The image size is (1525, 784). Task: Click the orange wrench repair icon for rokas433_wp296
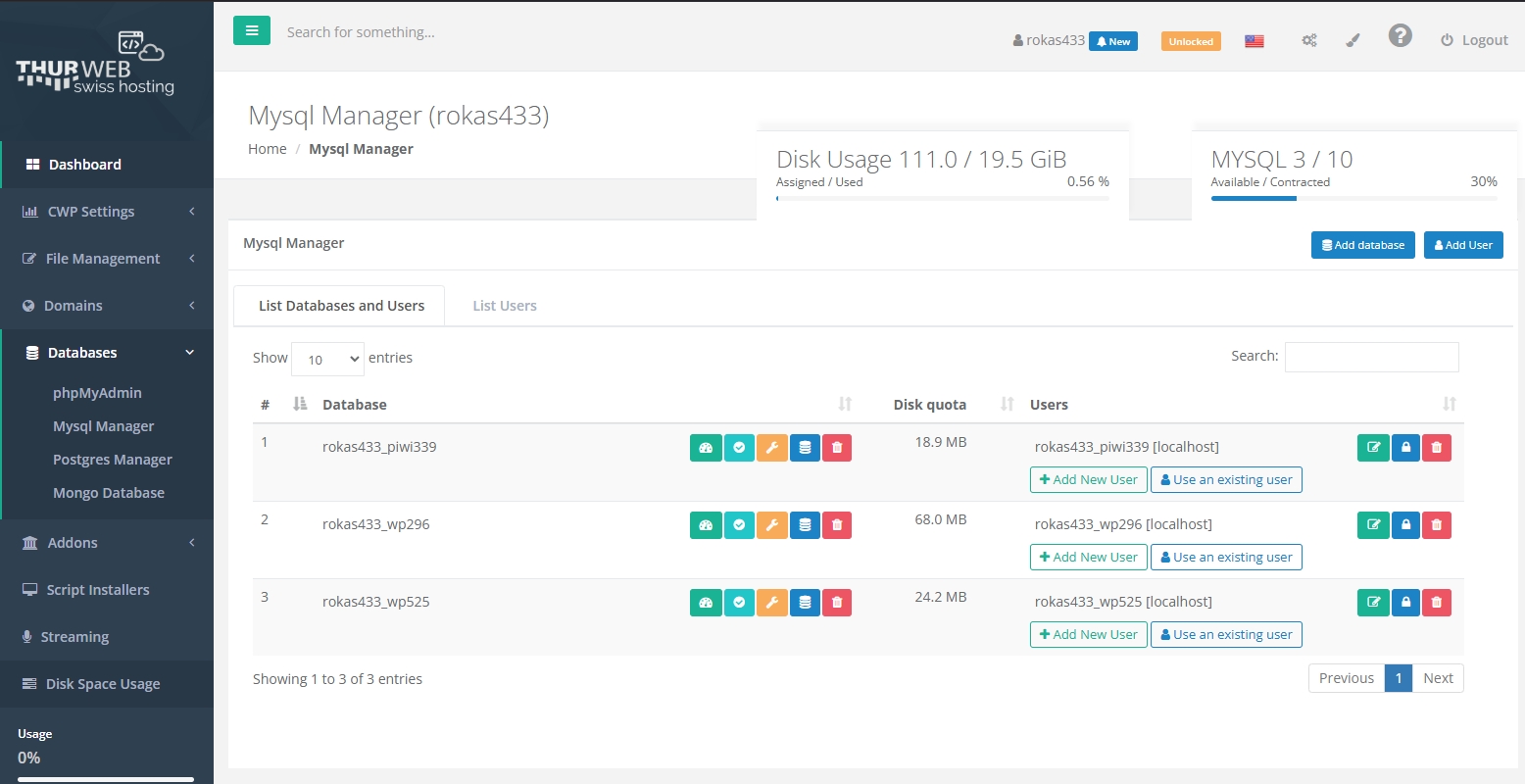[x=772, y=525]
